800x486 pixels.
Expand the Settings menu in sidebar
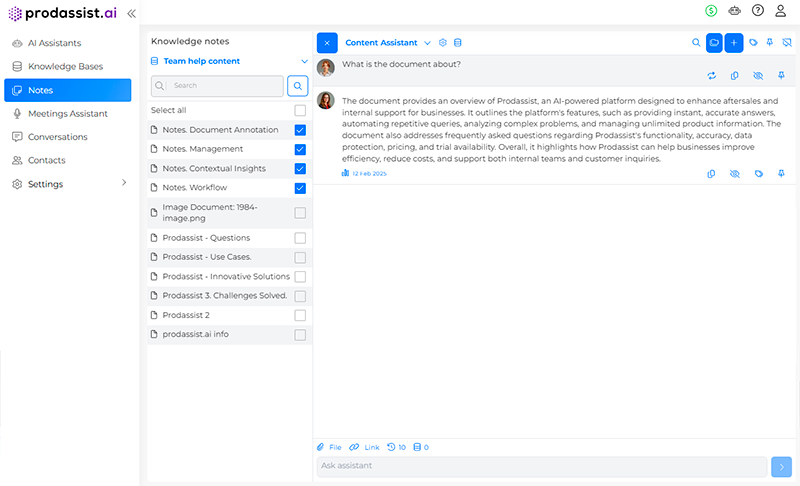tap(124, 183)
